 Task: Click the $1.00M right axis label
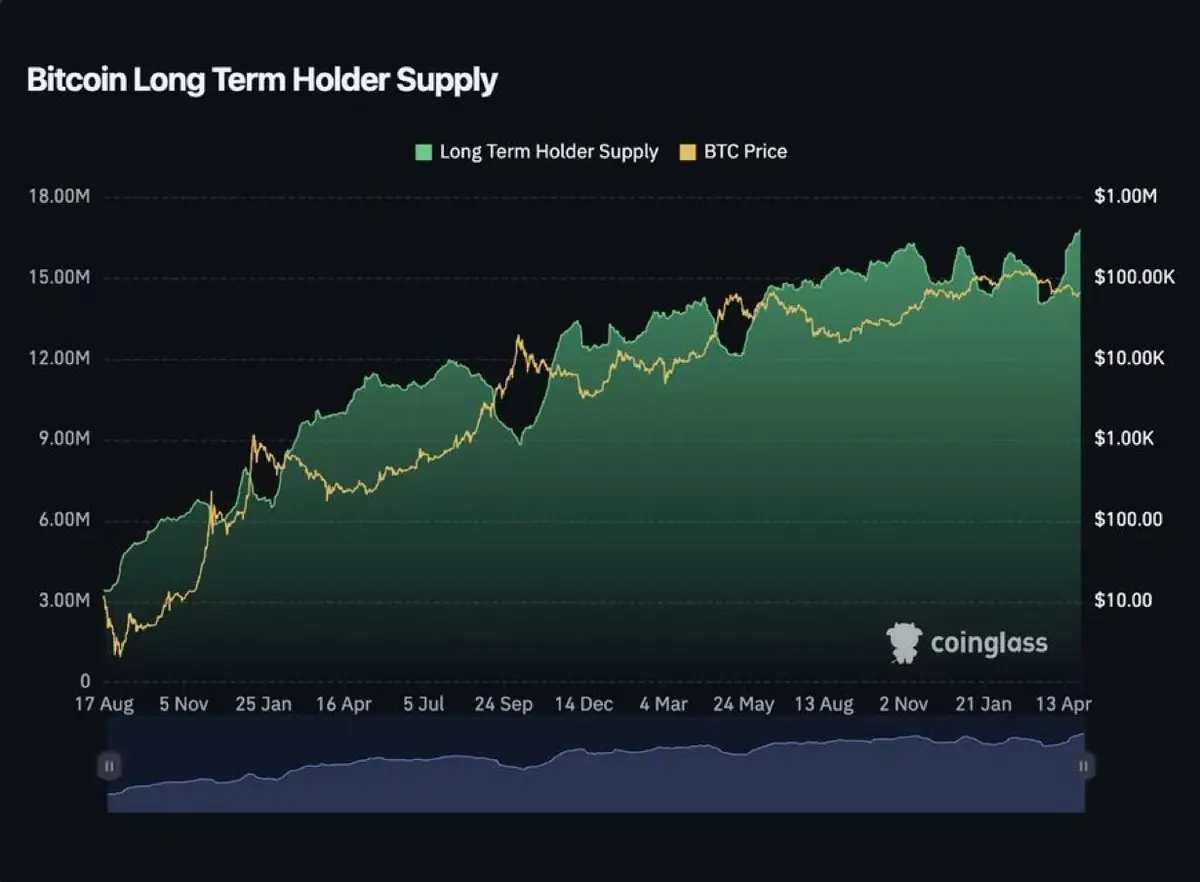[1125, 197]
